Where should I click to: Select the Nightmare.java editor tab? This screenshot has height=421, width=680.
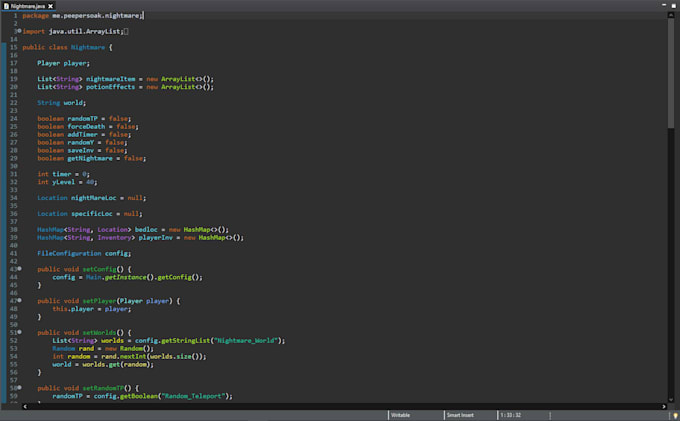[28, 6]
